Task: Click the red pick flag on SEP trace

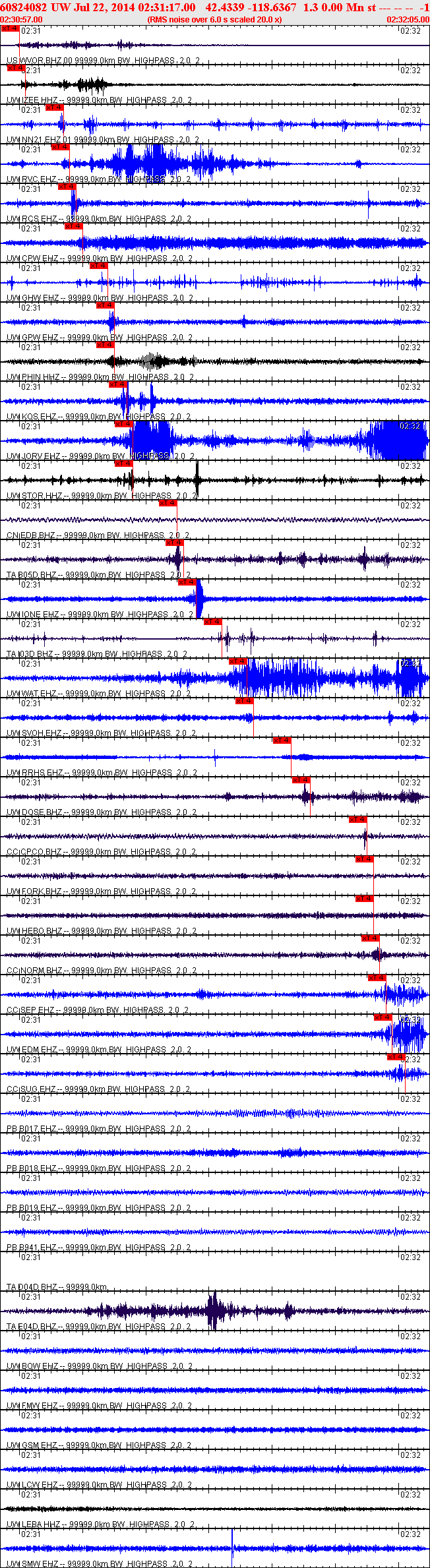Action: [x=377, y=978]
